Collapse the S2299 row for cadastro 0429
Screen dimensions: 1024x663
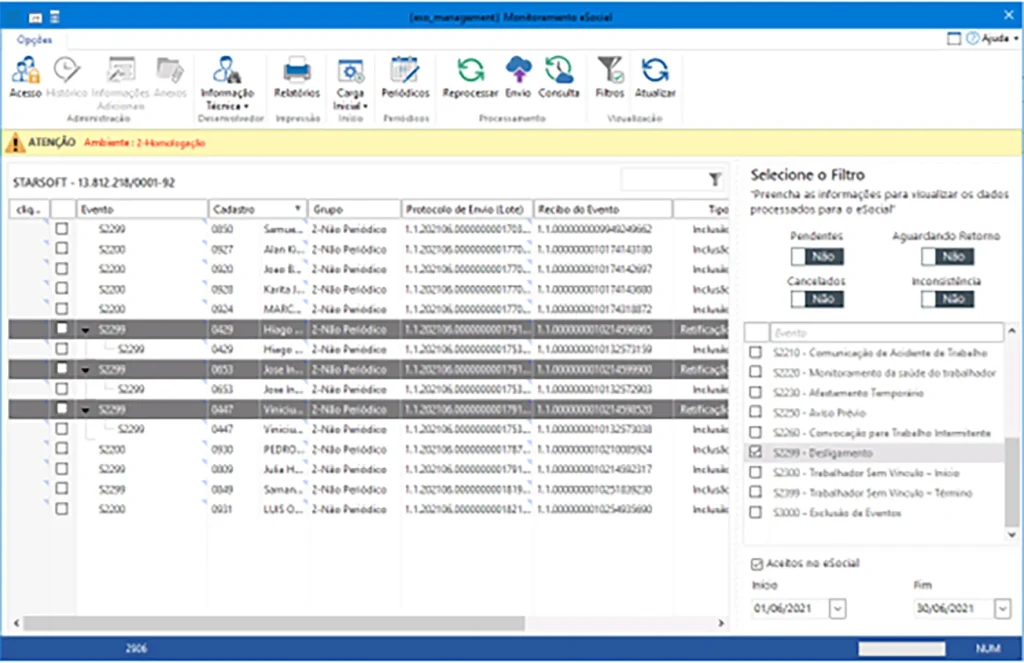point(85,329)
